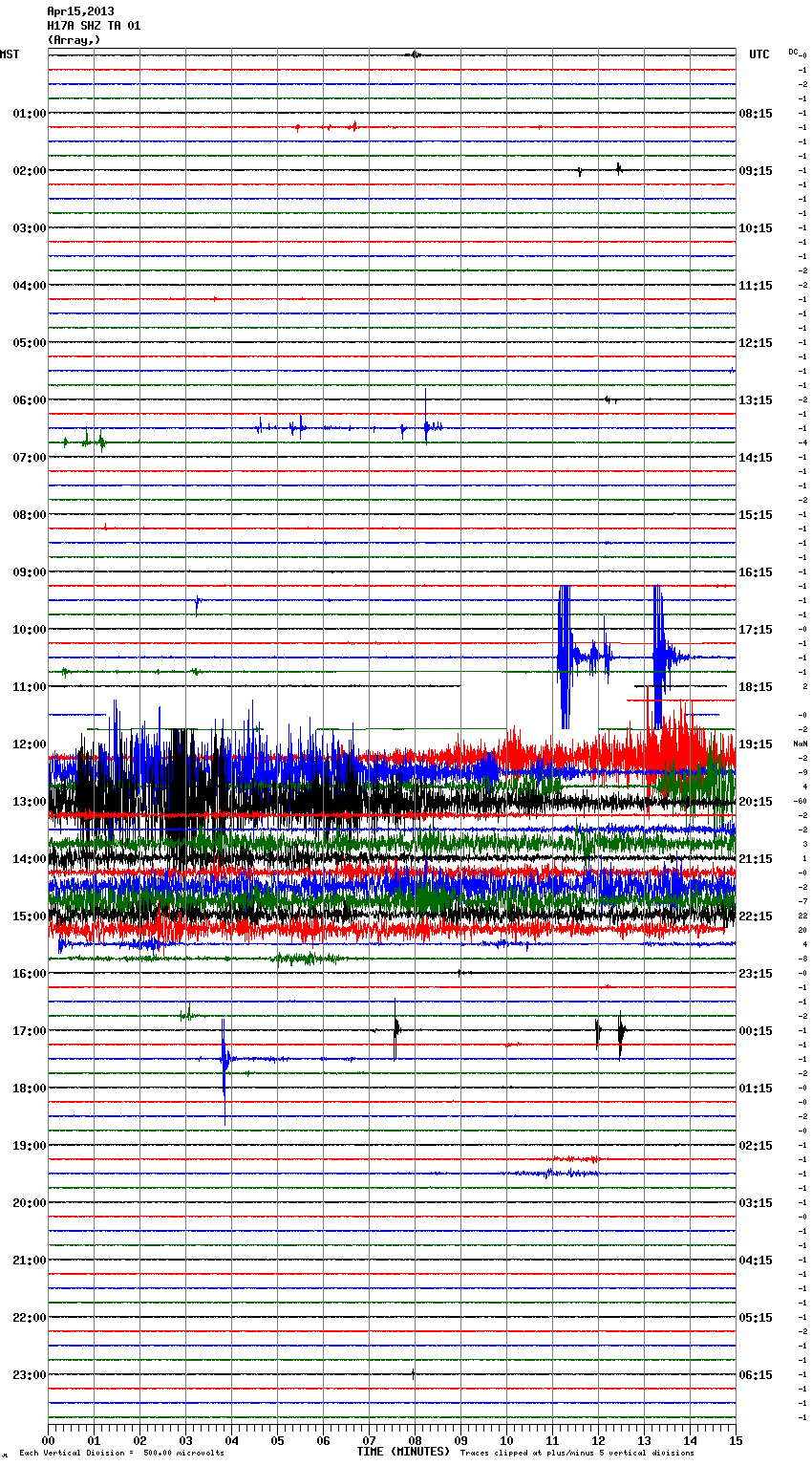Click the 15 minute tick label
This screenshot has height=1466, width=812.
(x=736, y=1440)
